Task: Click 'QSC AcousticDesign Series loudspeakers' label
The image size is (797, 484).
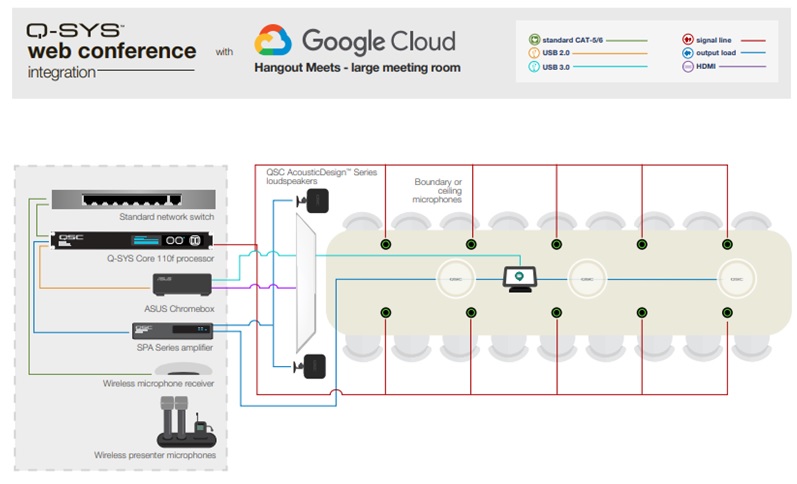Action: click(x=322, y=176)
